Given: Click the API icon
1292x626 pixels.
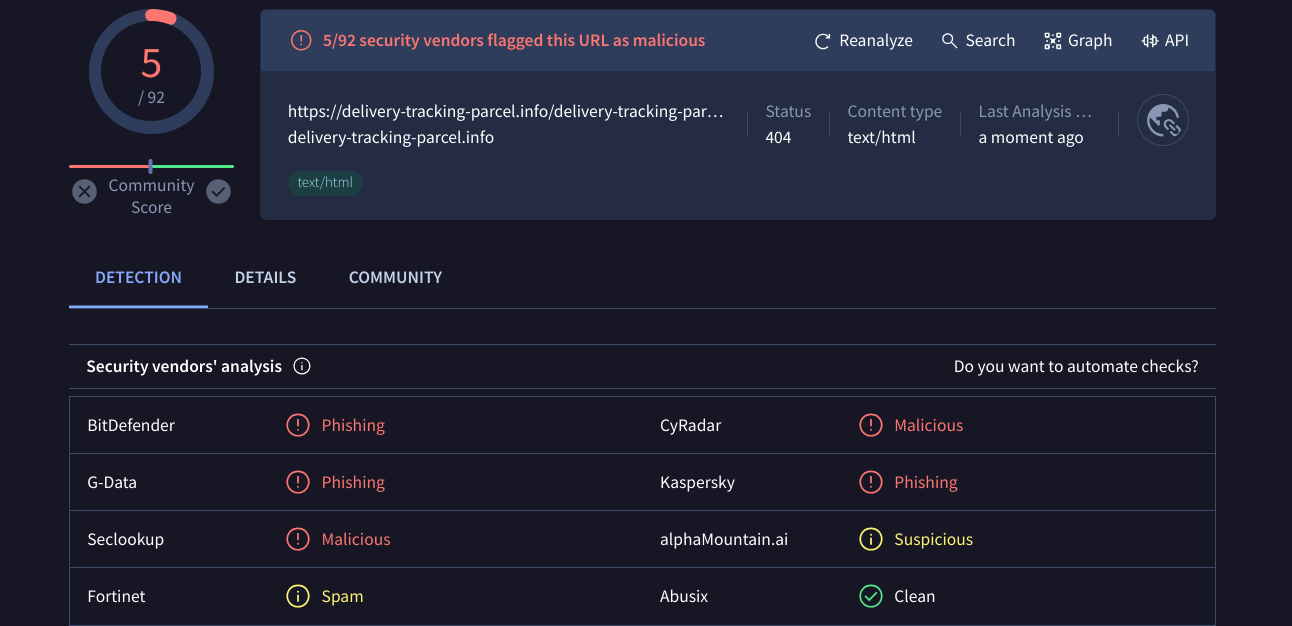Looking at the screenshot, I should coord(1150,41).
